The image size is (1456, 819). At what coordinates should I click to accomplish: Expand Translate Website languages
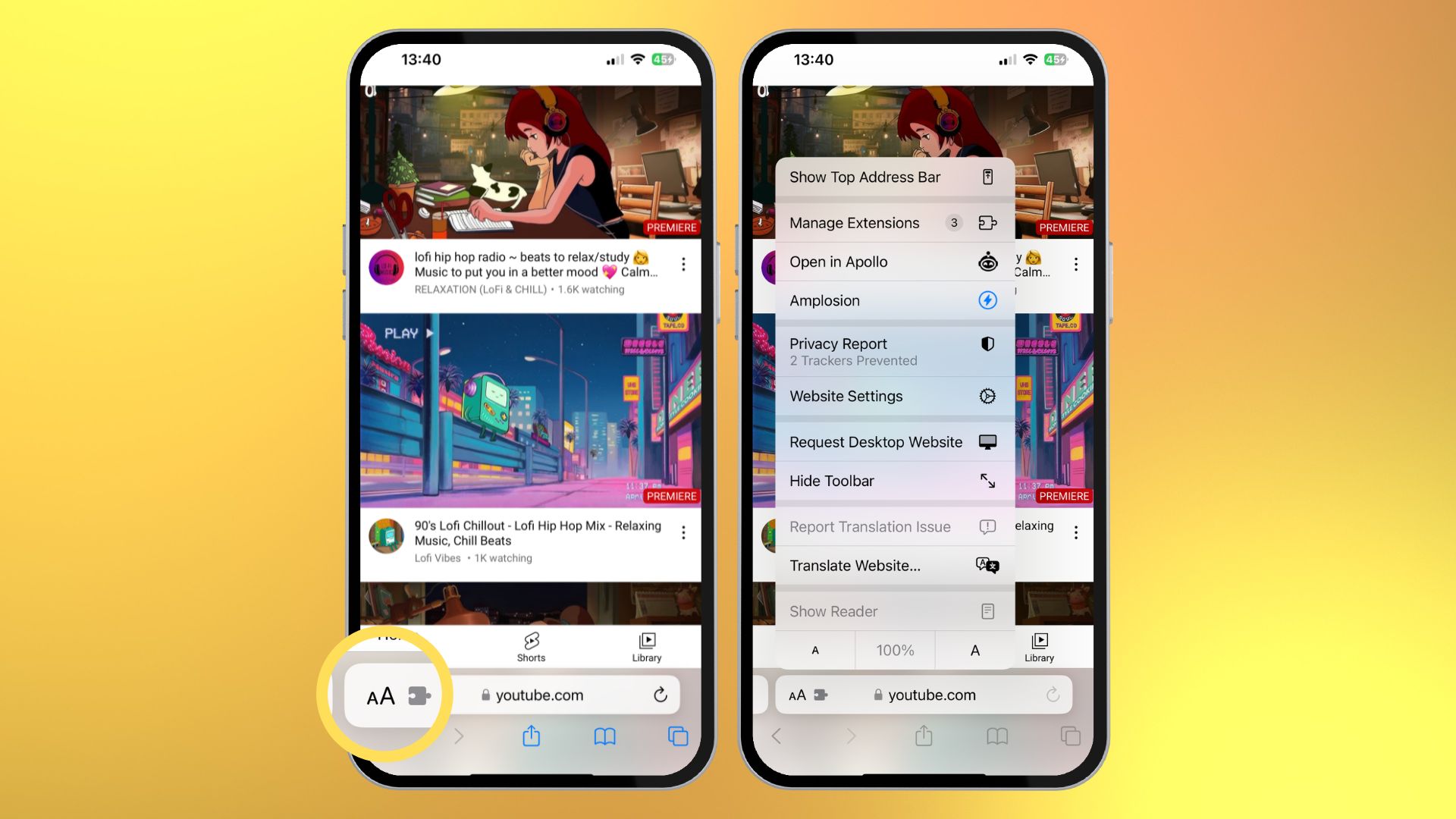pos(891,565)
